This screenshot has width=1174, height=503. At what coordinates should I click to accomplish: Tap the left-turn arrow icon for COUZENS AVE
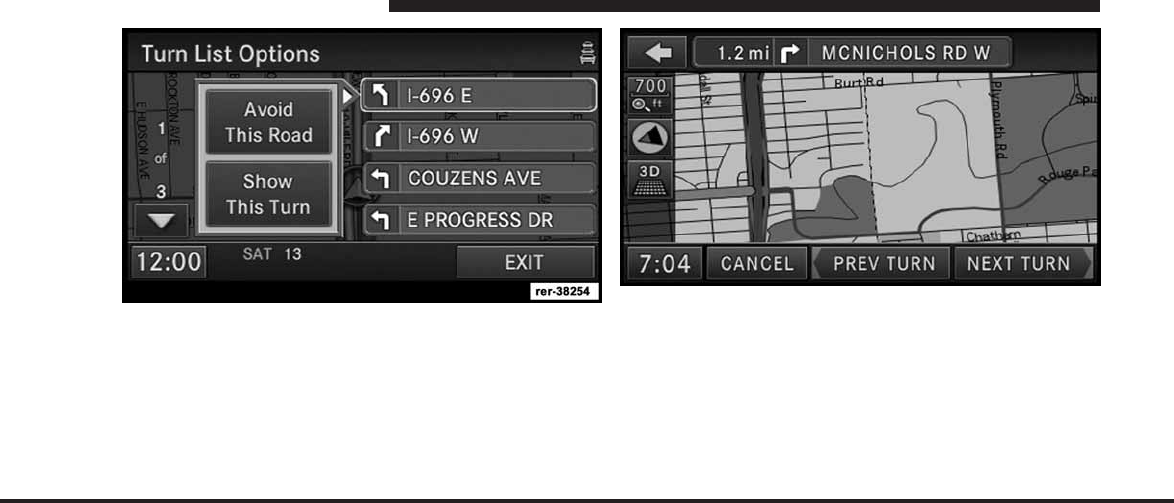coord(381,179)
